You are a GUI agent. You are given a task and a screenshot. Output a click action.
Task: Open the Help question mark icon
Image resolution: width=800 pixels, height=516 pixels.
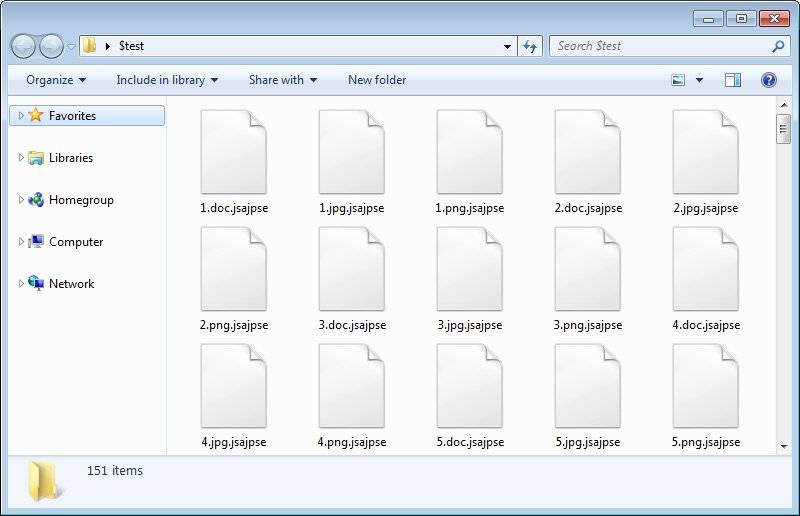point(769,80)
